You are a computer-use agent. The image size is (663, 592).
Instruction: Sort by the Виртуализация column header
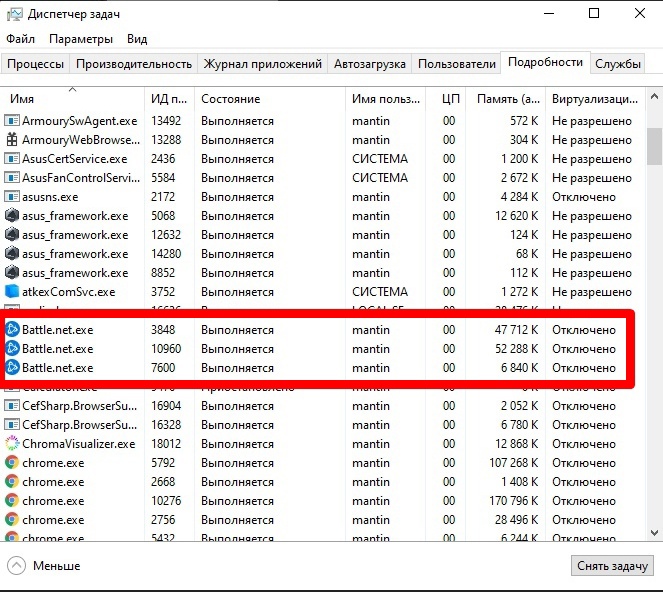(595, 99)
